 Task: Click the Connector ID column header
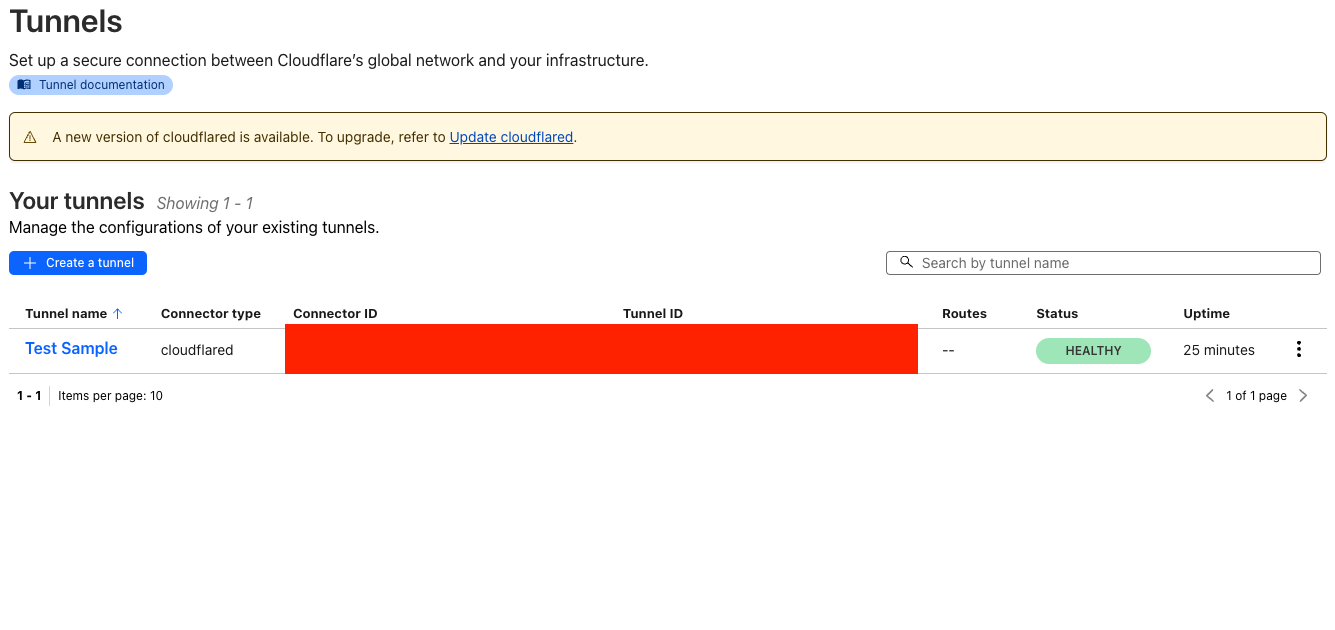[335, 313]
